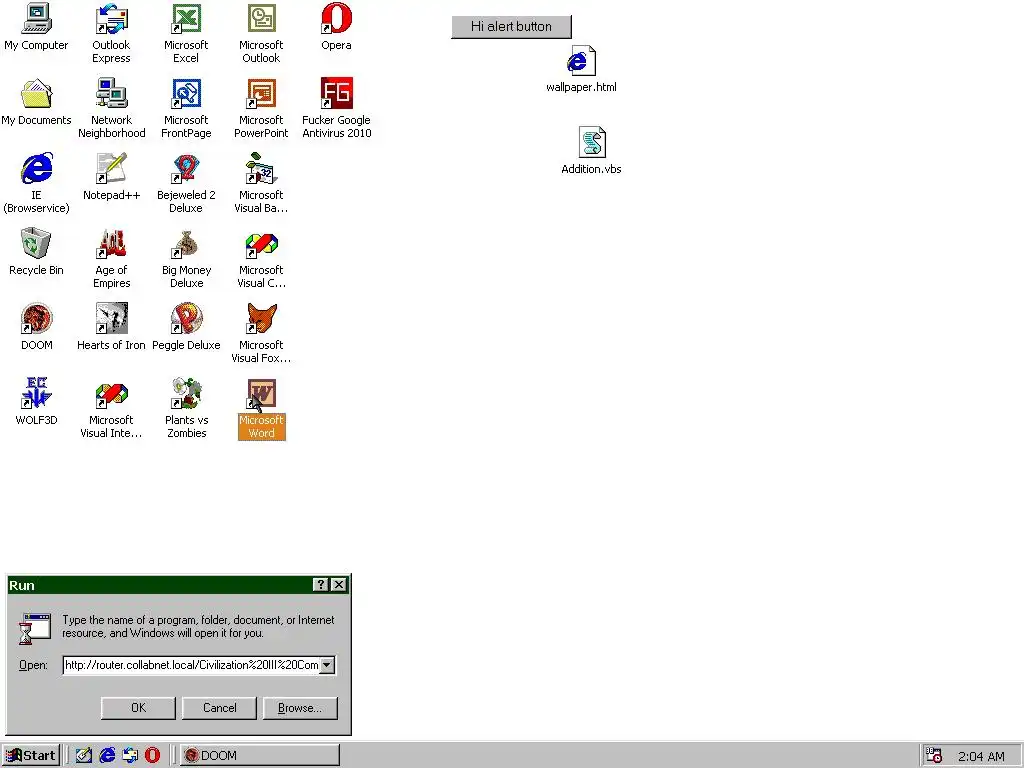Screen dimensions: 1024x768
Task: Click the Hi alert button
Action: [x=511, y=27]
